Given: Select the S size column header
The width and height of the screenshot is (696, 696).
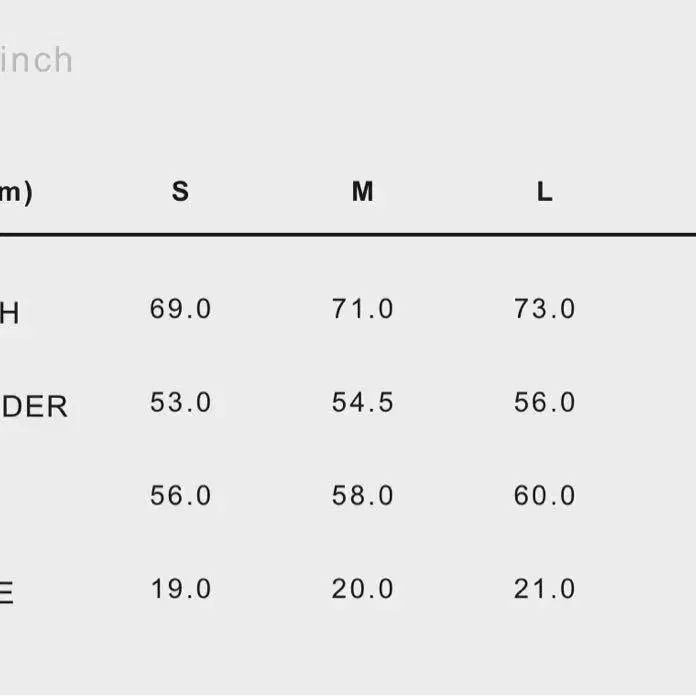Looking at the screenshot, I should [x=180, y=191].
